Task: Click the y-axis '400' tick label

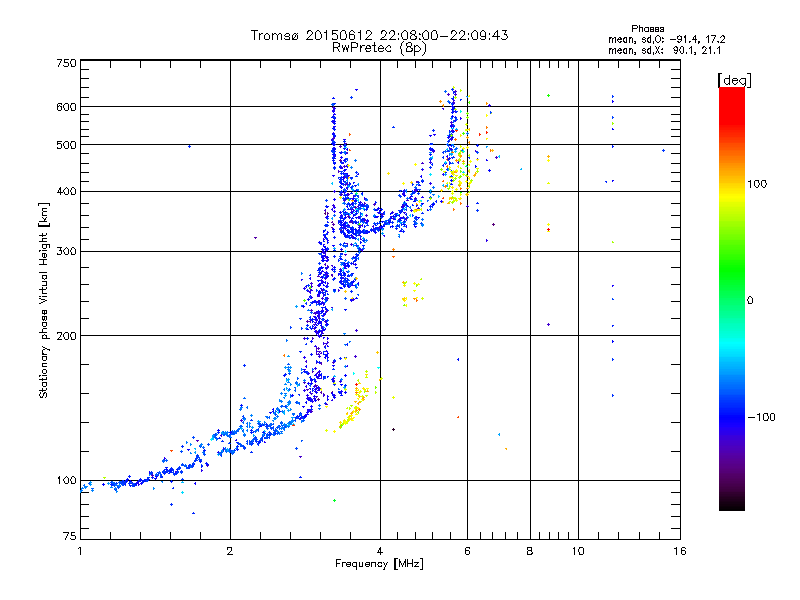Action: pyautogui.click(x=66, y=191)
